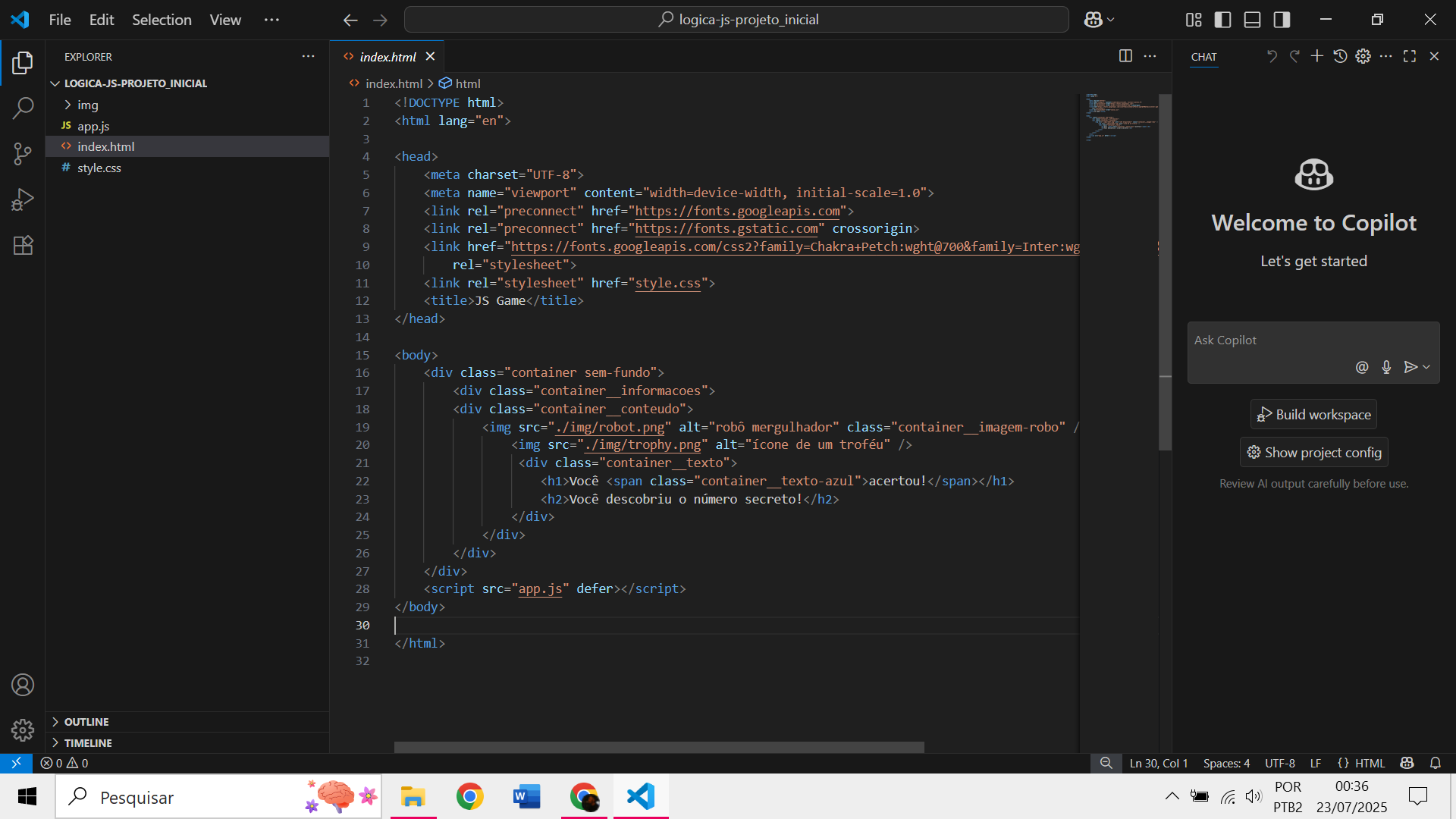Open remote window indicator
Screen dimensions: 1456x819
[16, 763]
